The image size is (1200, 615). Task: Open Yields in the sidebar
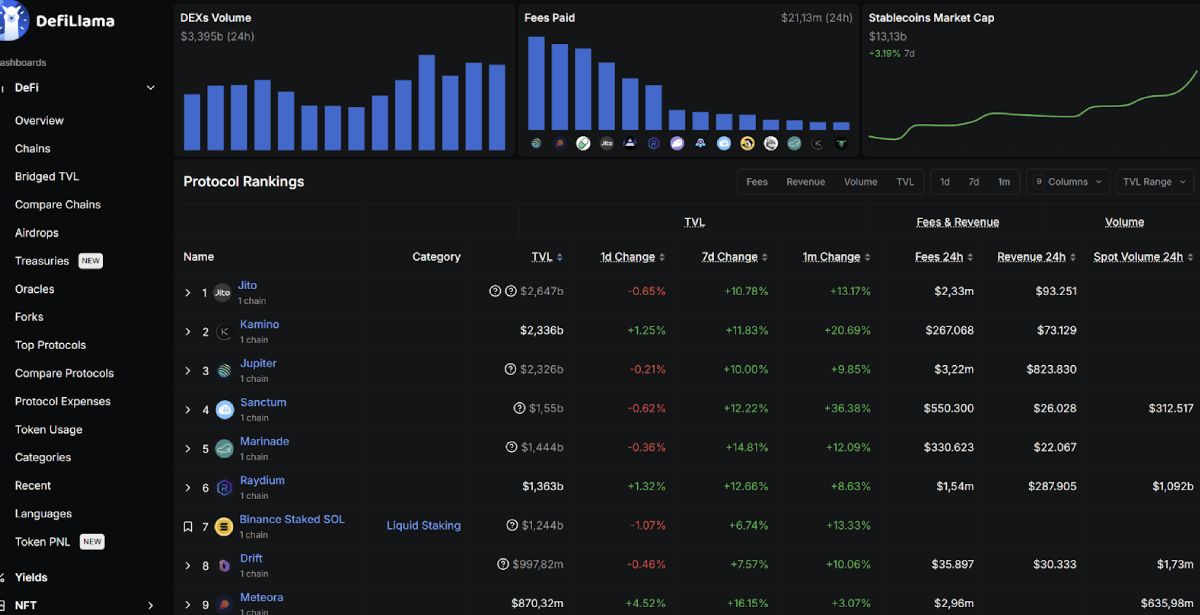(x=31, y=577)
